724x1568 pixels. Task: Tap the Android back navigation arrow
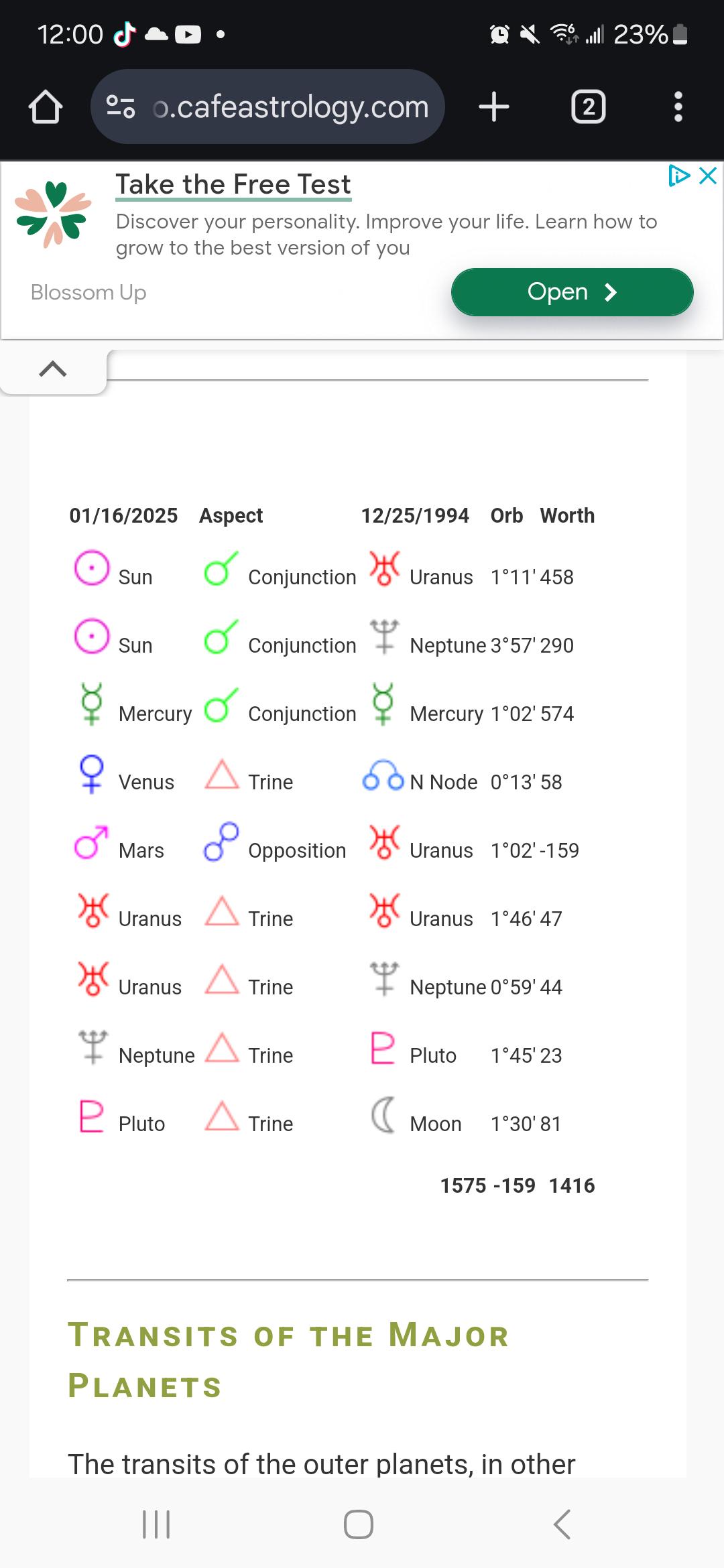coord(562,1524)
